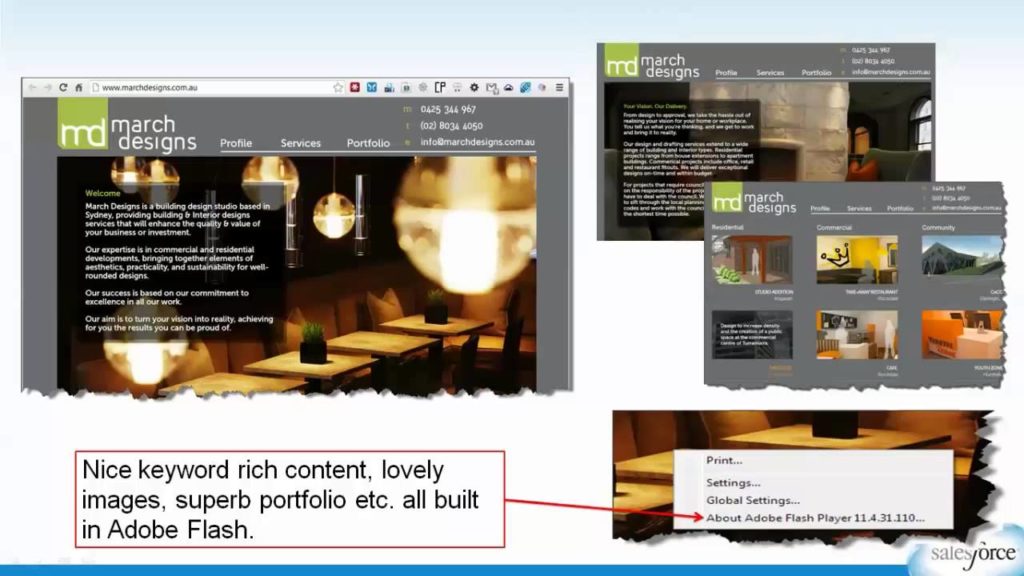Open the Take-away Restaurant project thumbnail
This screenshot has width=1024, height=576.
point(857,260)
